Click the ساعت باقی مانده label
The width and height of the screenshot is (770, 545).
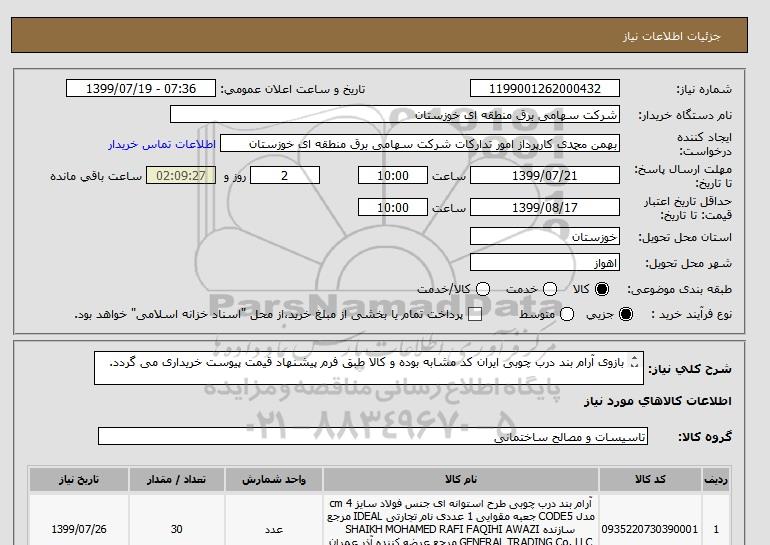click(x=96, y=176)
